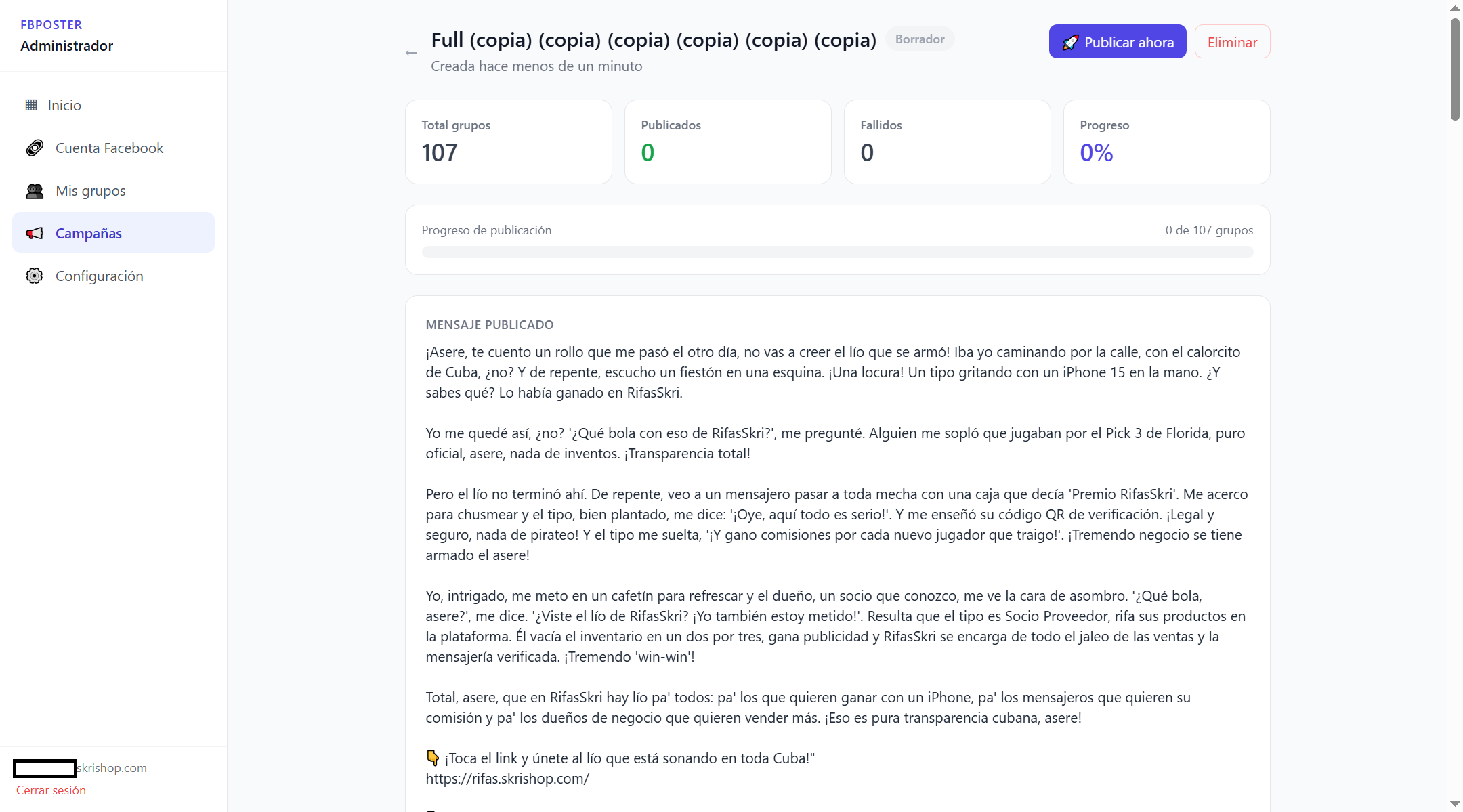Click the vertical scrollbar thumb

click(1455, 69)
